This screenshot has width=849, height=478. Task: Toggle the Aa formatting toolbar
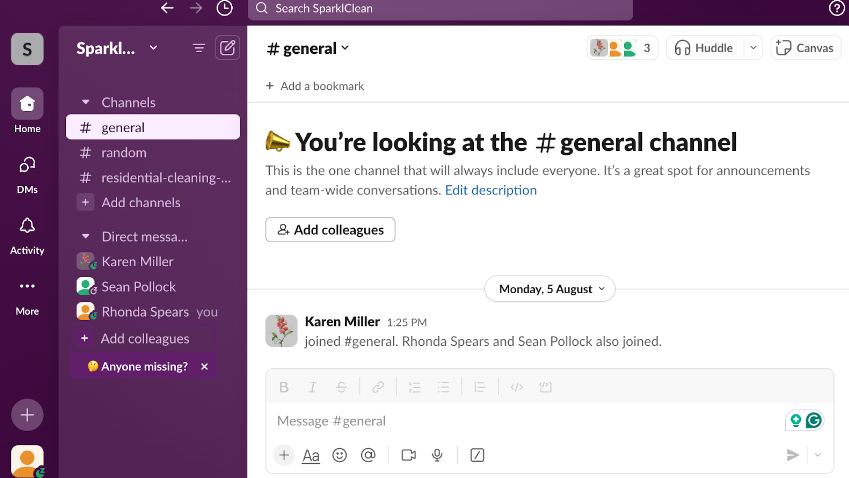coord(311,456)
